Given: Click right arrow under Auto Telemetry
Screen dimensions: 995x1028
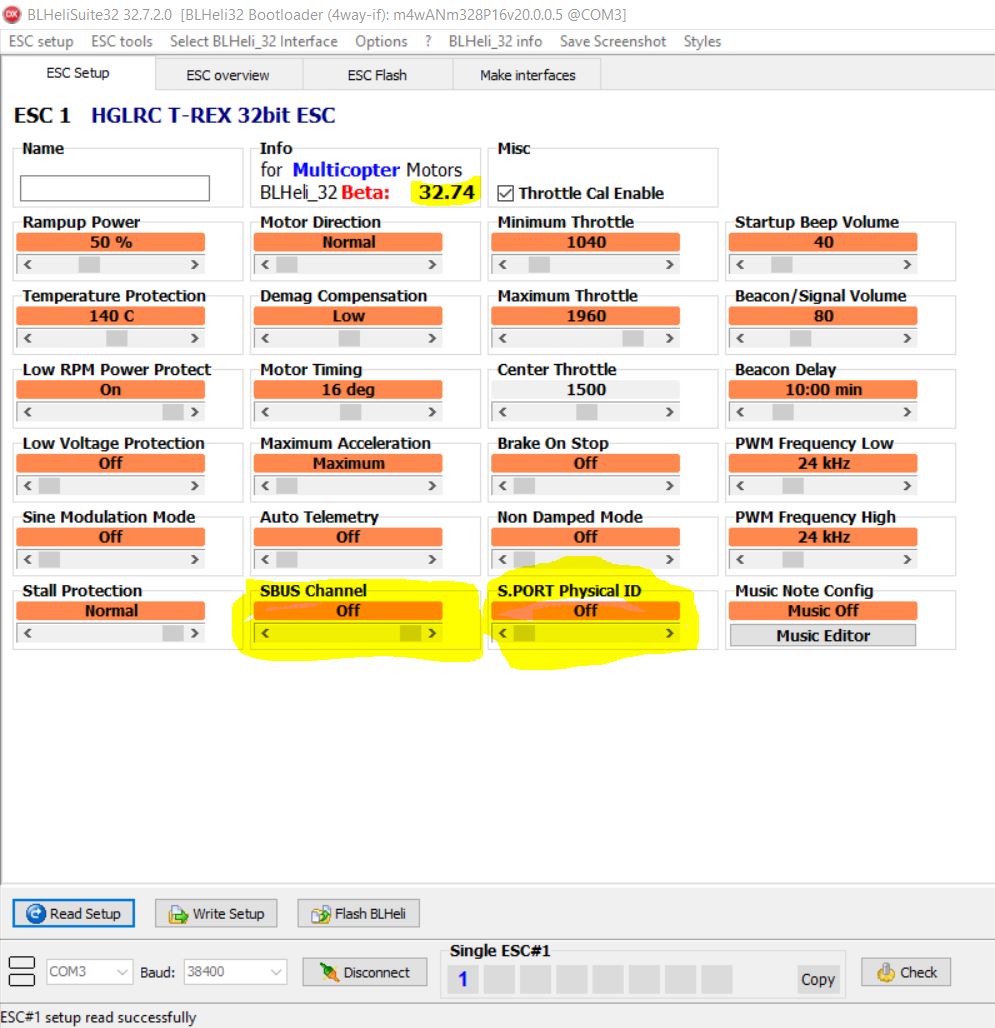Looking at the screenshot, I should (x=432, y=560).
